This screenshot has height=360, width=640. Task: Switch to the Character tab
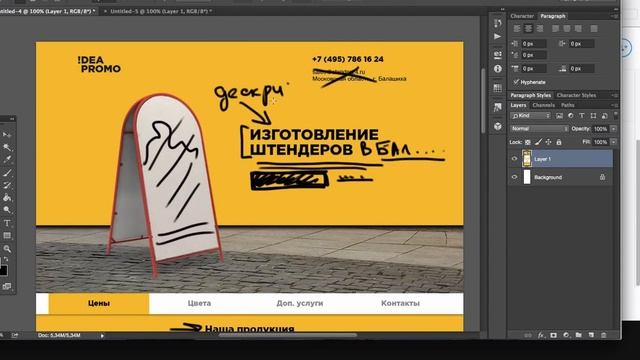pos(522,16)
